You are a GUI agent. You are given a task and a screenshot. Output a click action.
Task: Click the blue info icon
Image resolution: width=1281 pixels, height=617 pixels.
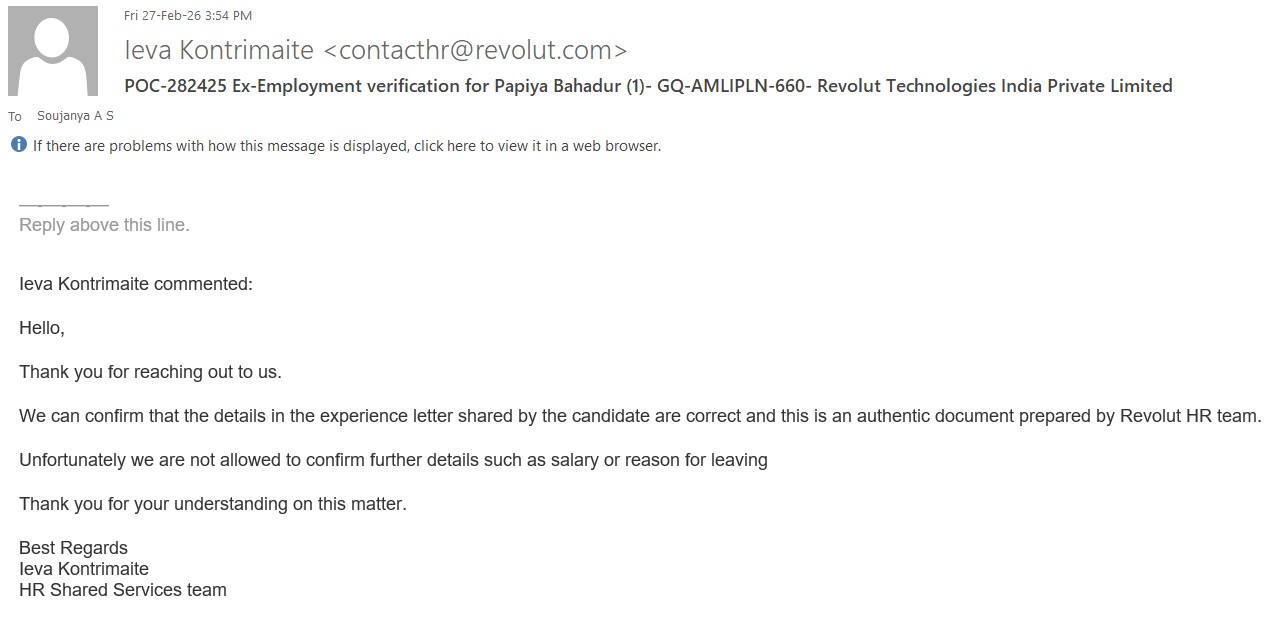[x=19, y=145]
